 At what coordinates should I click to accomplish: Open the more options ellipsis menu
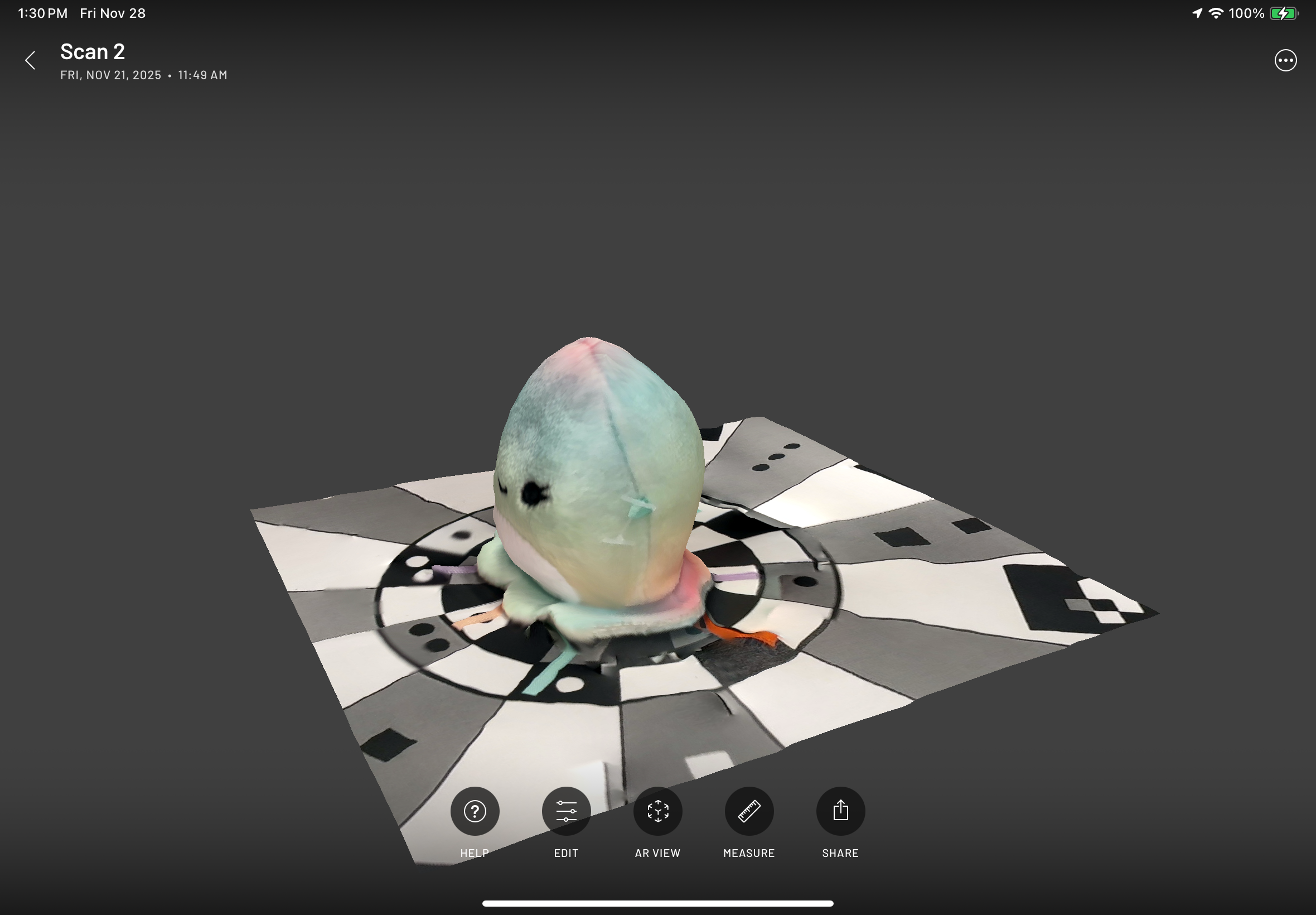(x=1285, y=60)
